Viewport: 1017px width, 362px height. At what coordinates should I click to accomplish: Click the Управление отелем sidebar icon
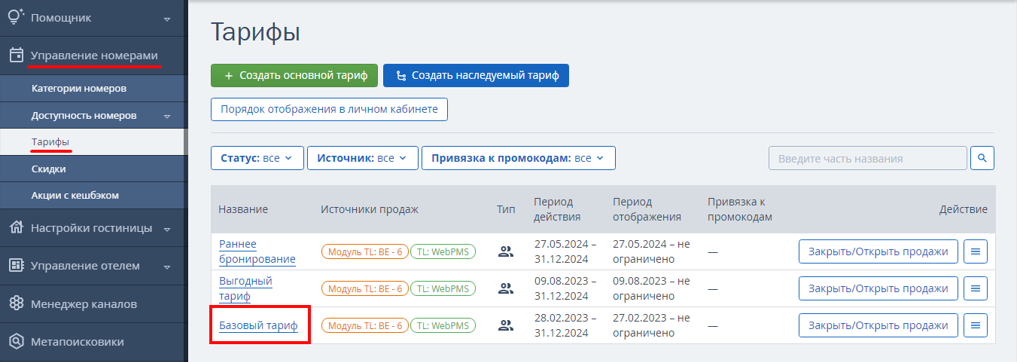[x=16, y=266]
